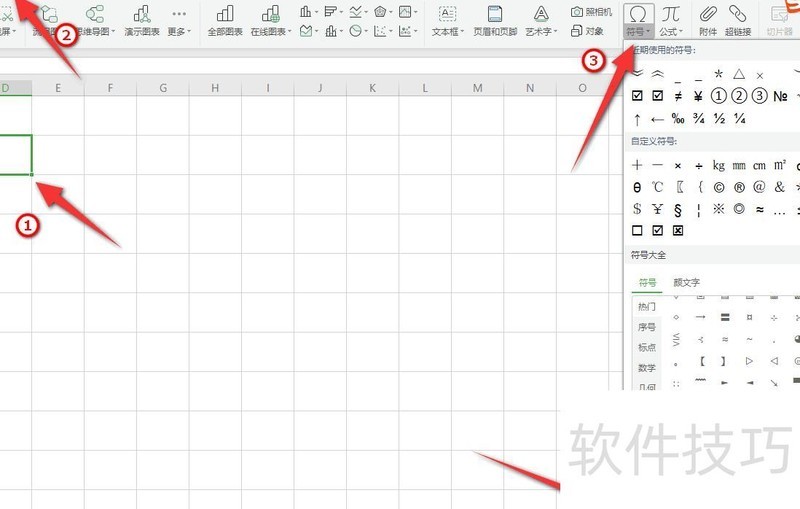Open the 文本框 text box dropdown
The height and width of the screenshot is (509, 800).
point(447,20)
